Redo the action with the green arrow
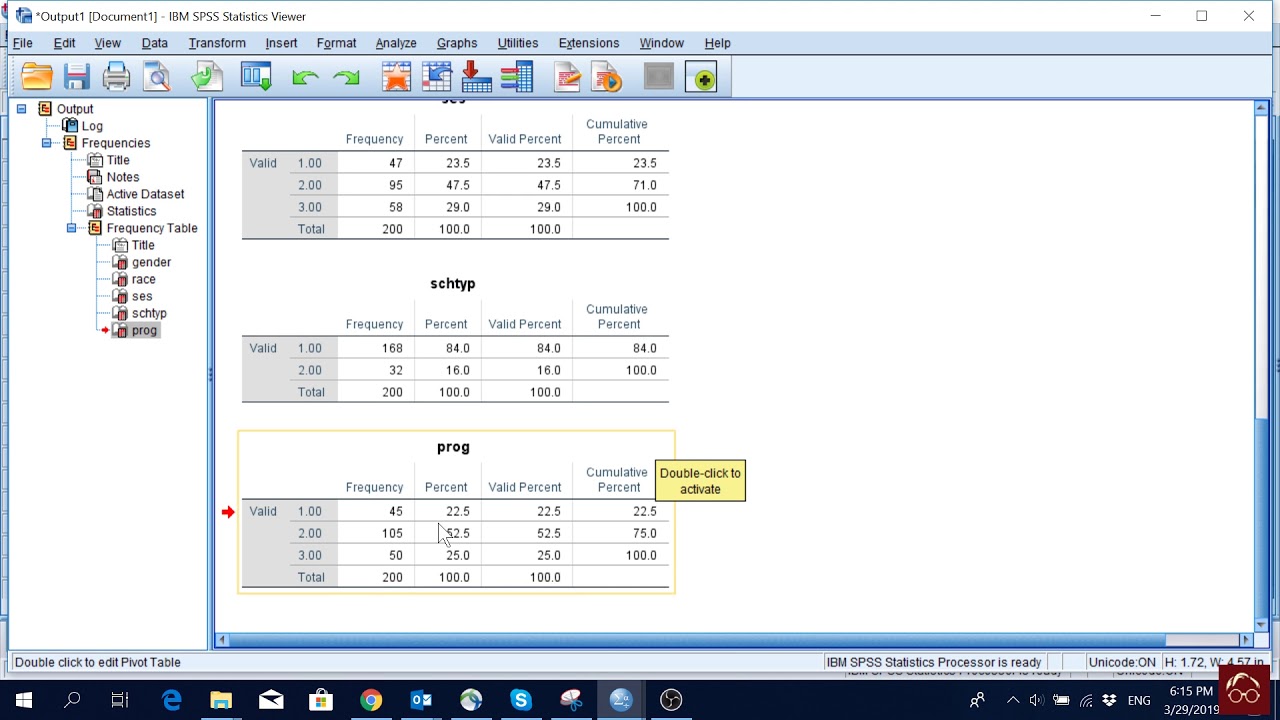This screenshot has width=1280, height=720. (346, 77)
